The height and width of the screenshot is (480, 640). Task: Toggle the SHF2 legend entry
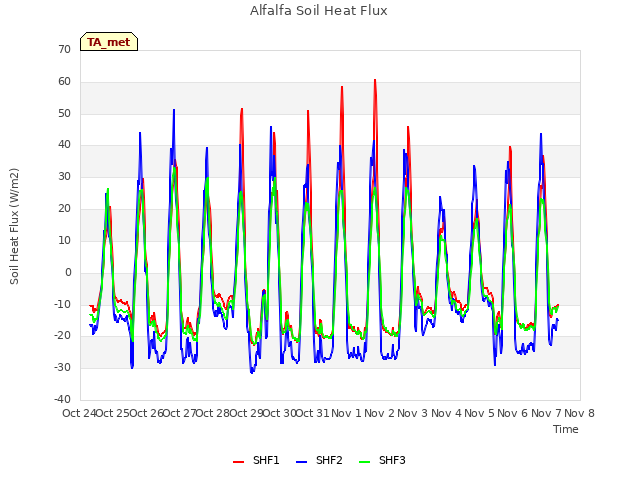point(319,460)
